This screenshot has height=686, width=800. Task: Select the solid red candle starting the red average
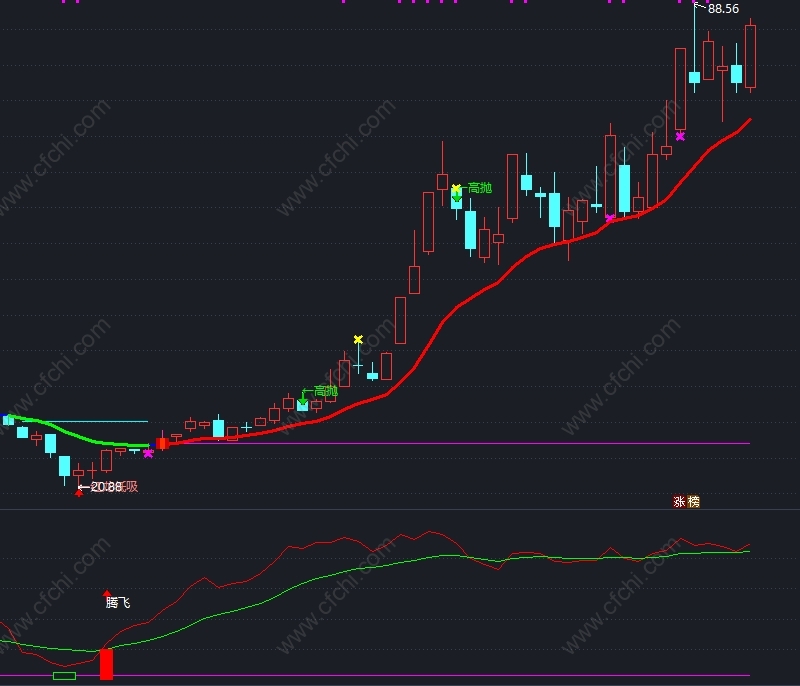(162, 443)
